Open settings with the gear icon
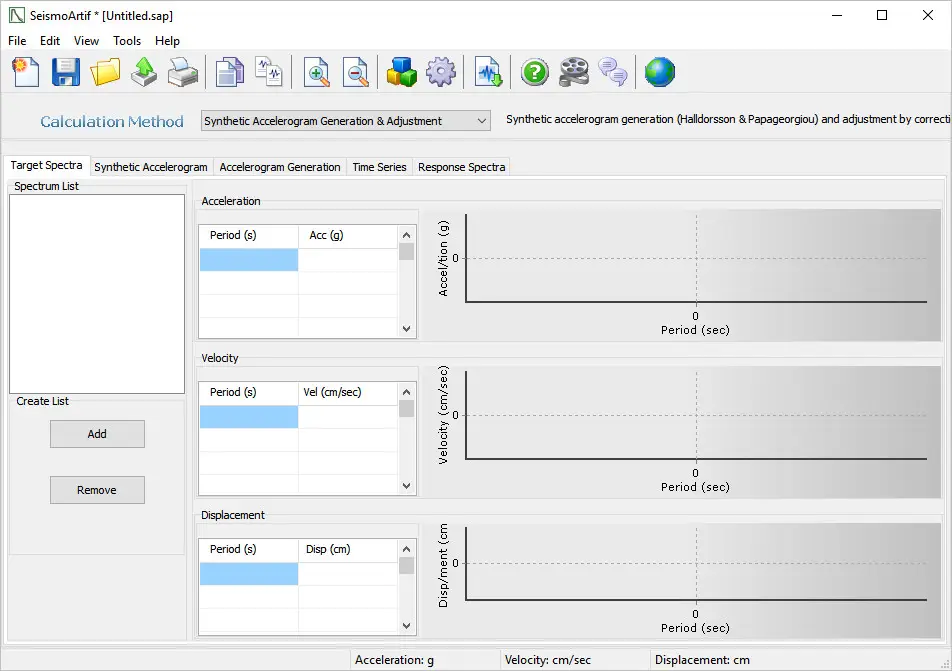Viewport: 952px width, 671px height. (x=440, y=72)
